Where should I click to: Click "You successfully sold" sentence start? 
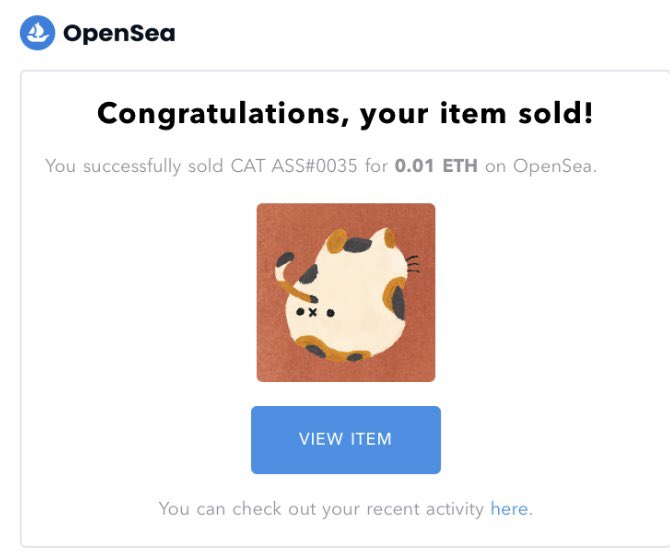pyautogui.click(x=134, y=166)
